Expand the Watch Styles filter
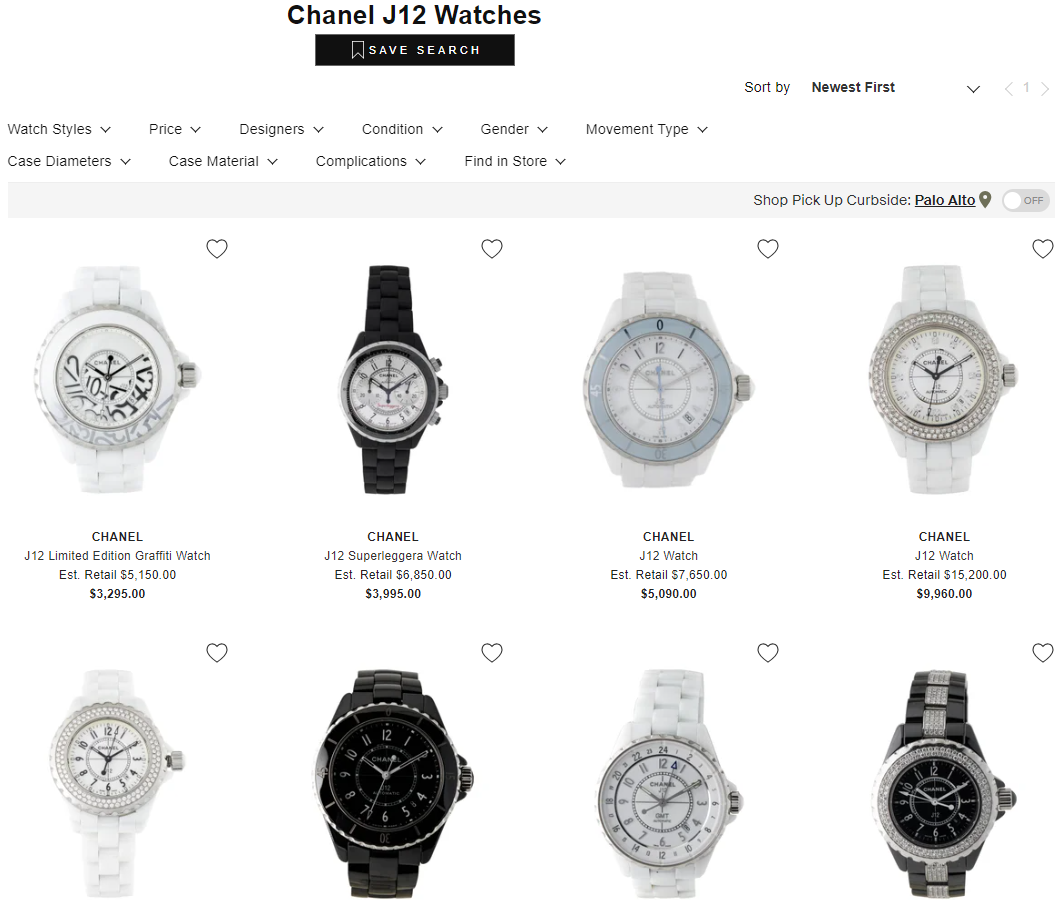The height and width of the screenshot is (900, 1064). tap(59, 129)
